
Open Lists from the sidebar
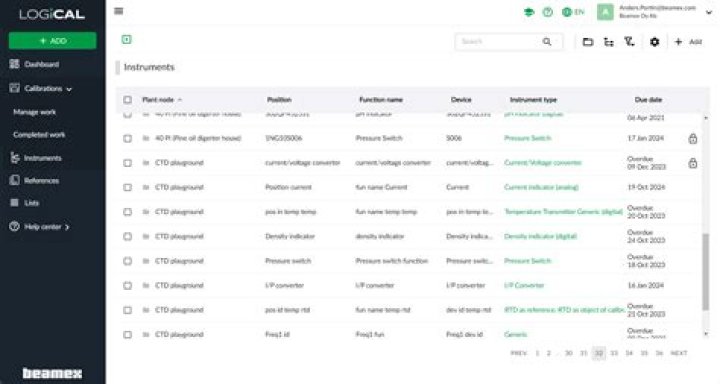[31, 203]
